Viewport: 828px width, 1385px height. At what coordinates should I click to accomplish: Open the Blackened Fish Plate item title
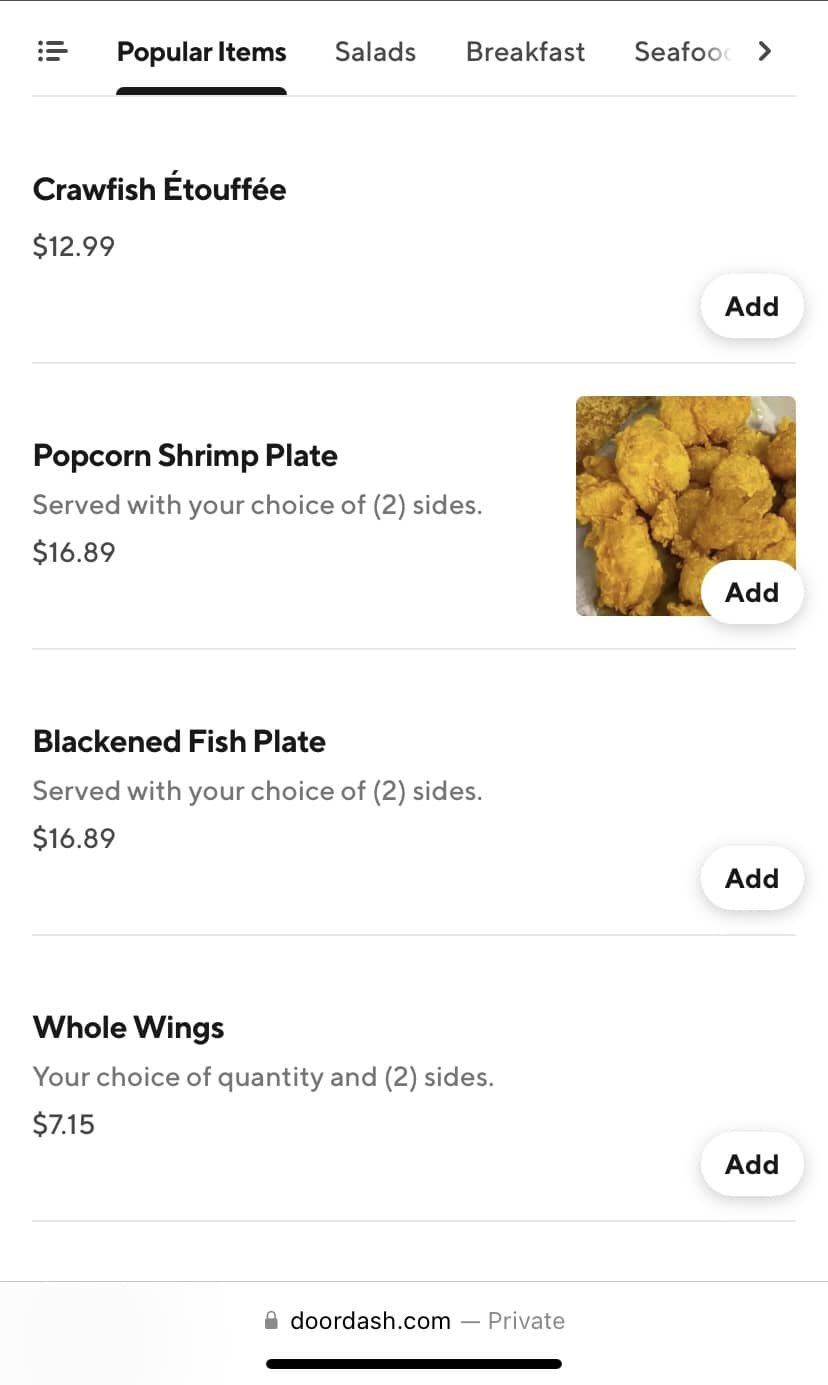tap(179, 741)
